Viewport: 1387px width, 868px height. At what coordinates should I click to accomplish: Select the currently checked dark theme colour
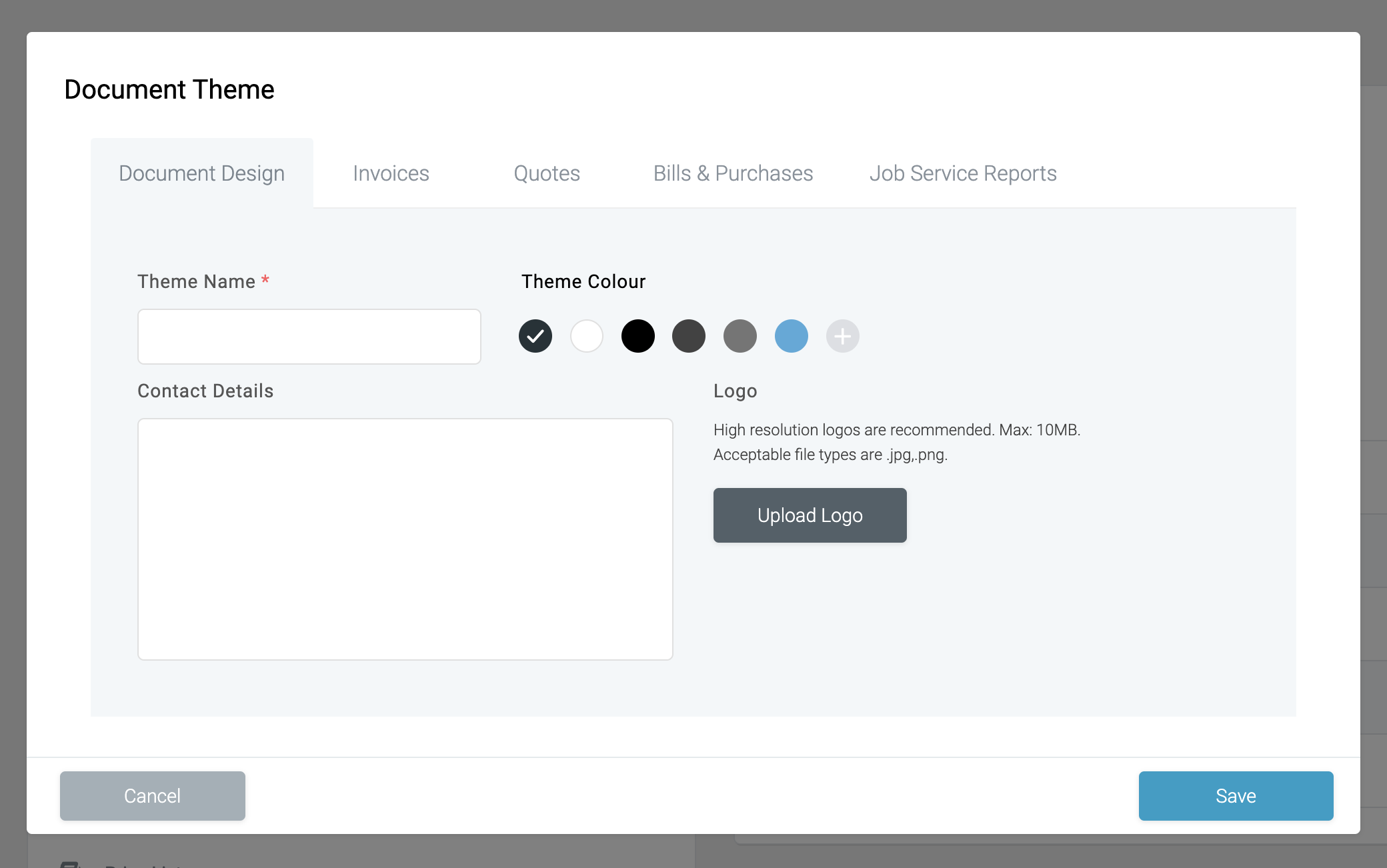pos(535,336)
